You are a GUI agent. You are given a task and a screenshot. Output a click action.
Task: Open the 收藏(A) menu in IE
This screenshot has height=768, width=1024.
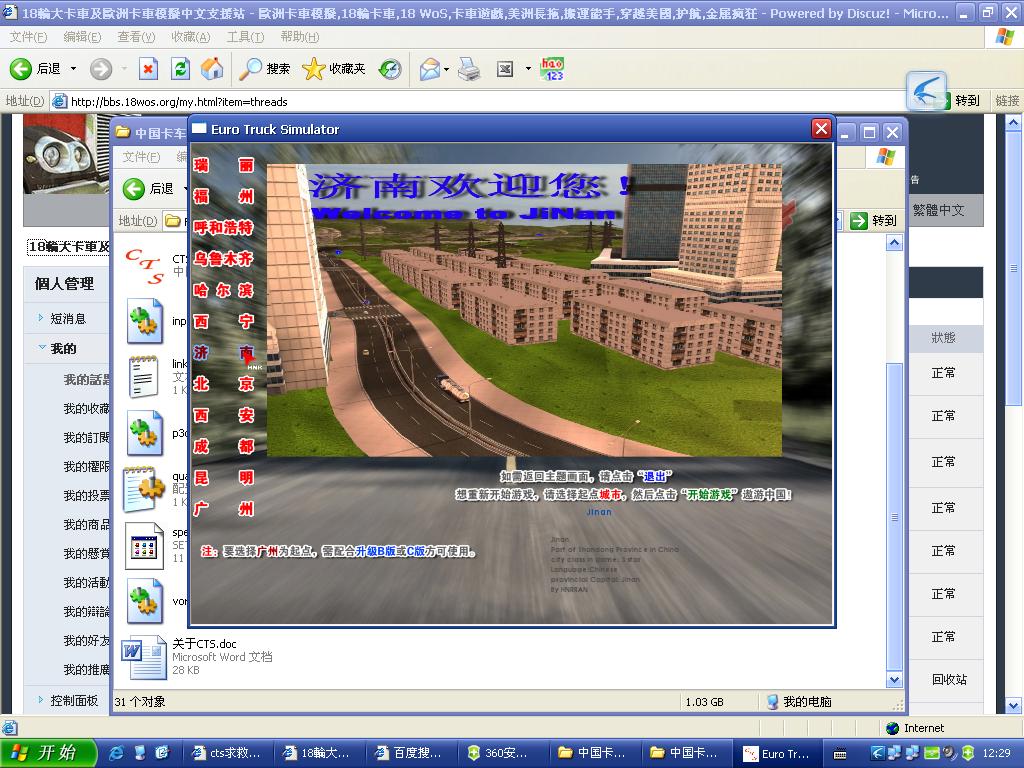point(190,37)
